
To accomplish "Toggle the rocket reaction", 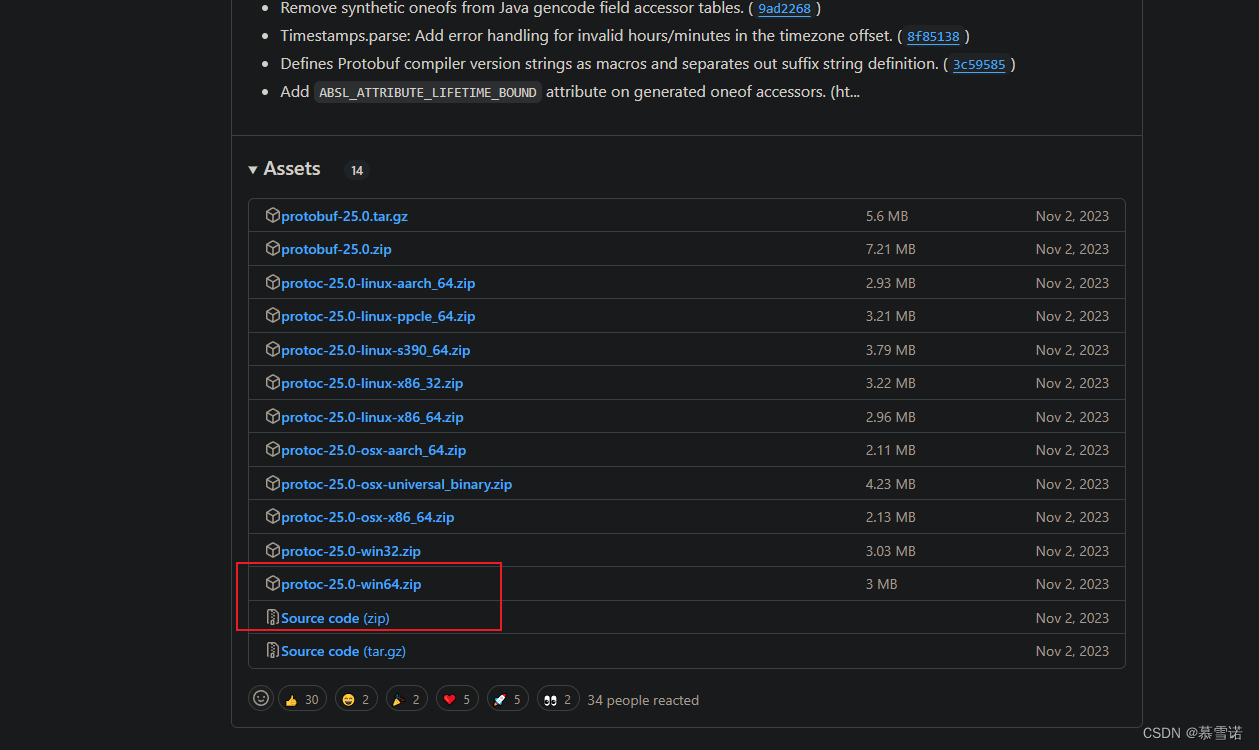I will (x=507, y=698).
